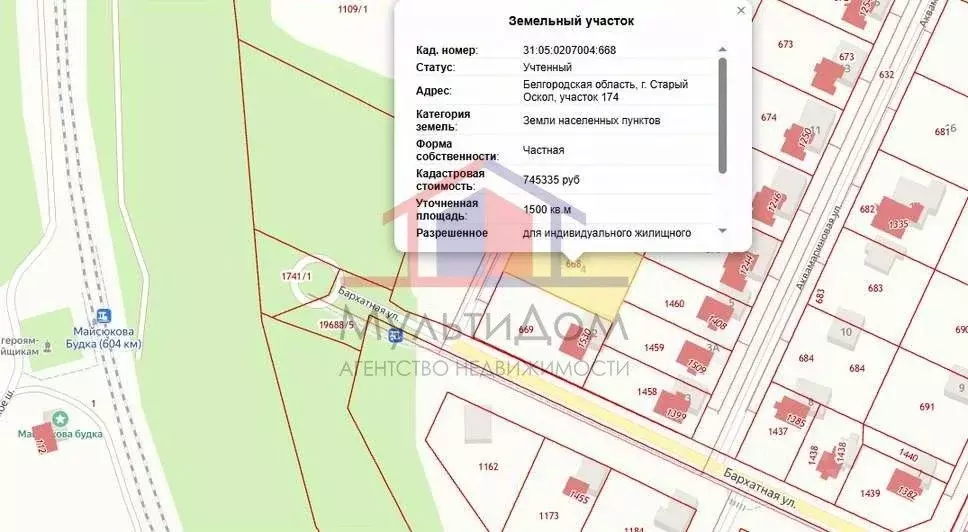
Task: Select parcel 1437 on the map
Action: 778,431
